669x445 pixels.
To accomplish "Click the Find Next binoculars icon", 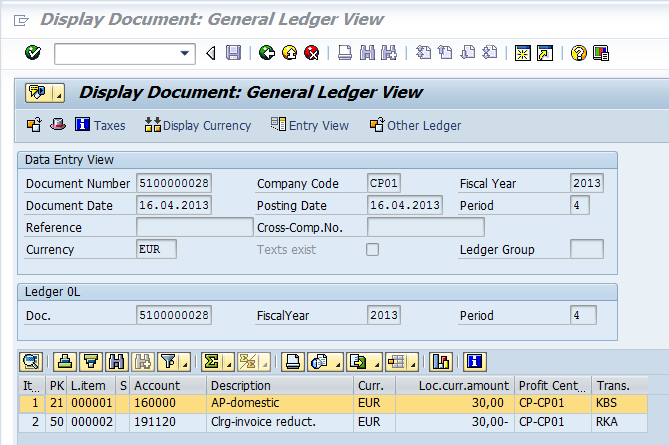I will pos(389,53).
